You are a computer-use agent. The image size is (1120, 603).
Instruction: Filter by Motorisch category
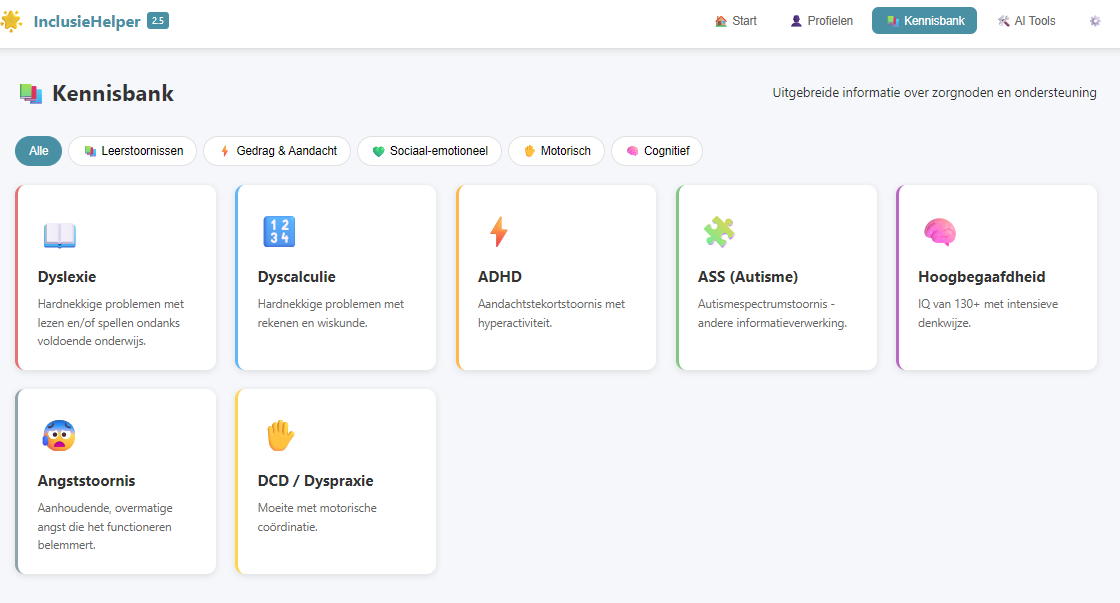(556, 151)
